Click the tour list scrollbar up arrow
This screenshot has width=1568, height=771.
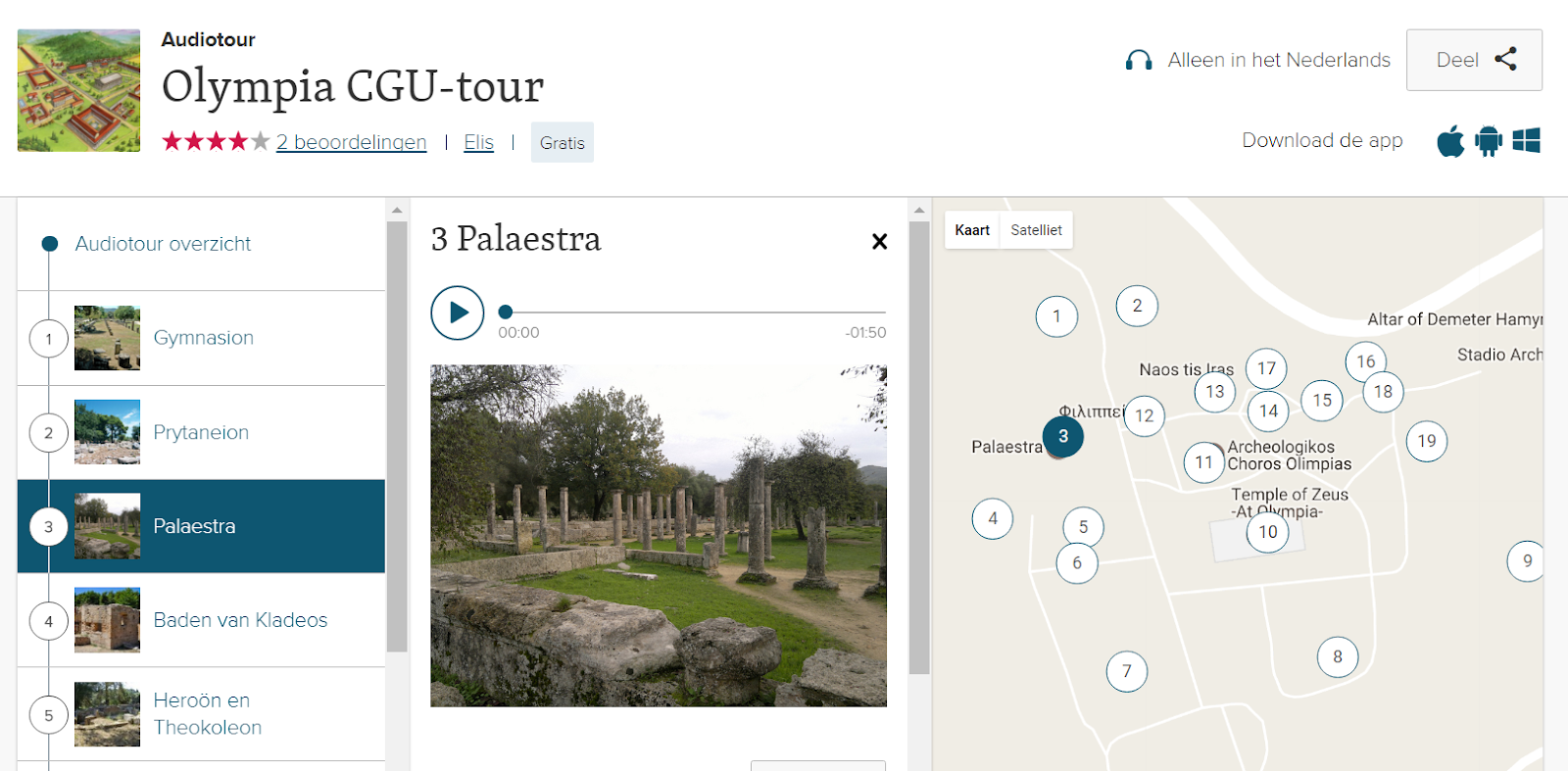point(397,210)
